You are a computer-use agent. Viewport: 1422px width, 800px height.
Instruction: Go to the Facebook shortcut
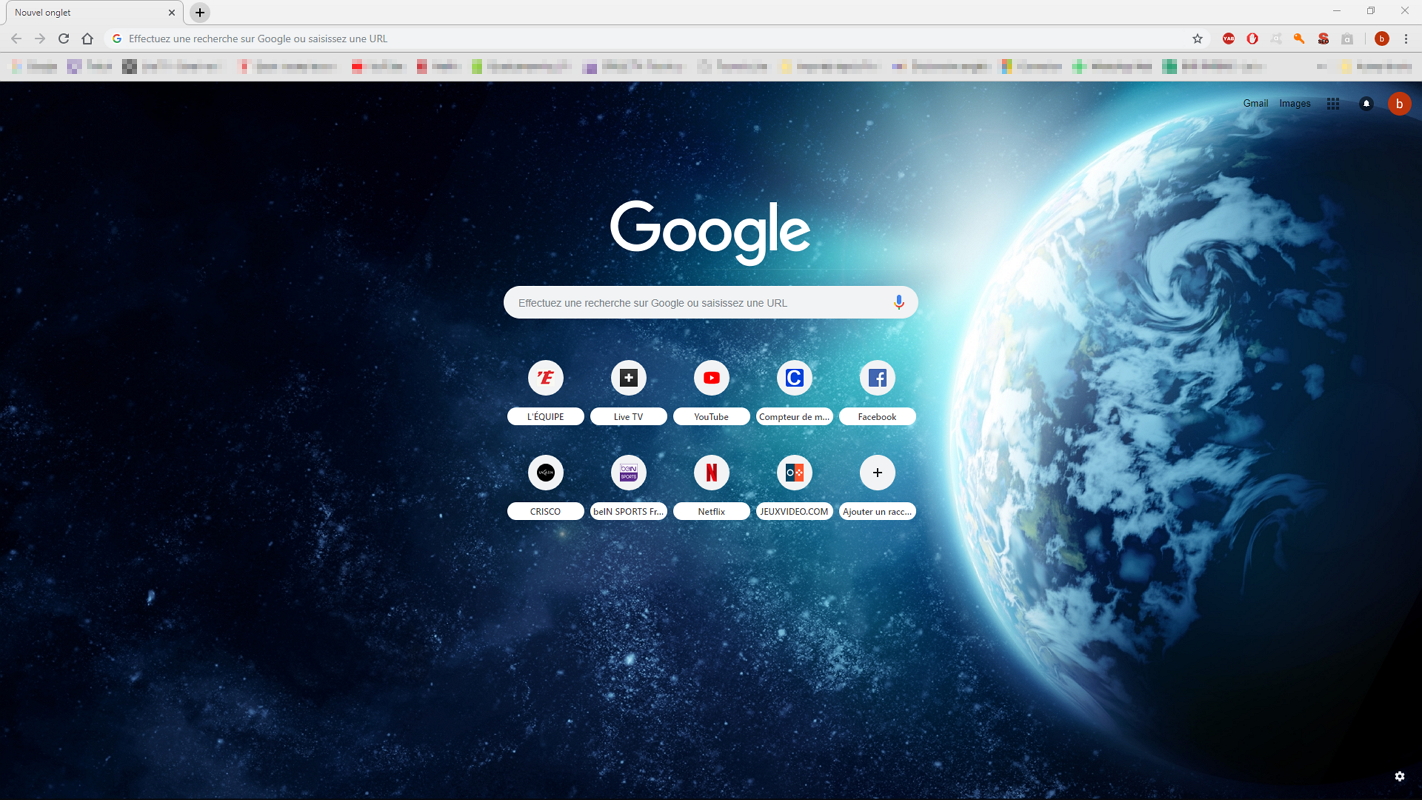click(877, 392)
